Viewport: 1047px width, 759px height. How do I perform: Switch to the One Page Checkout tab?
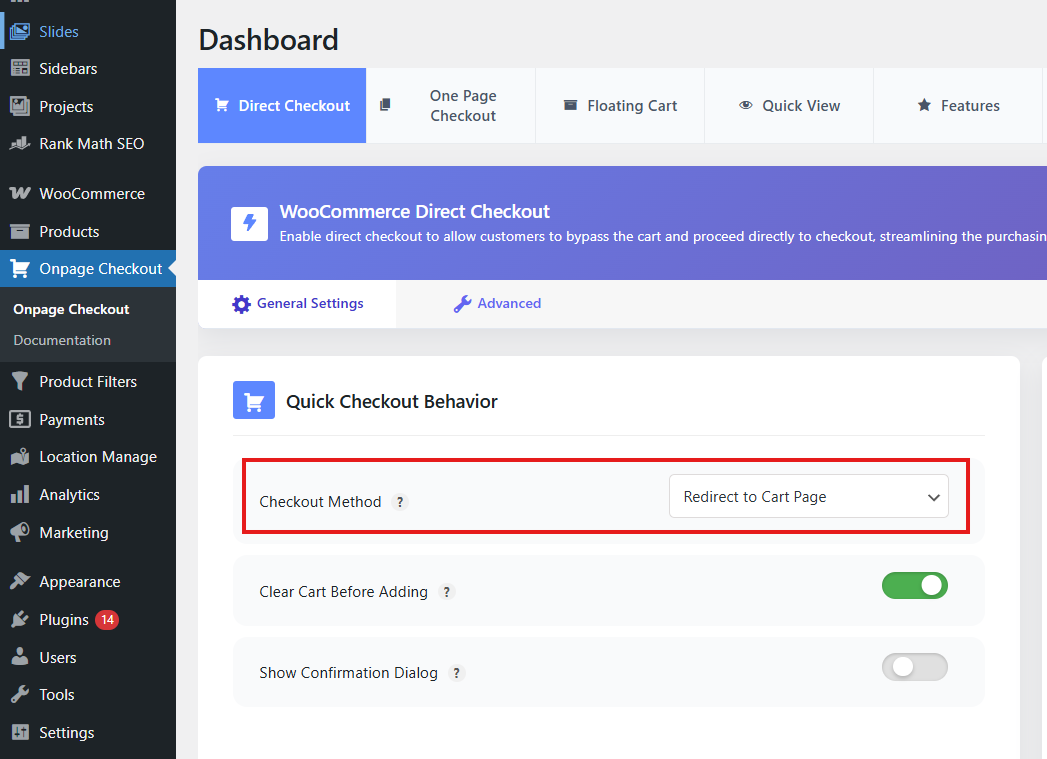451,105
